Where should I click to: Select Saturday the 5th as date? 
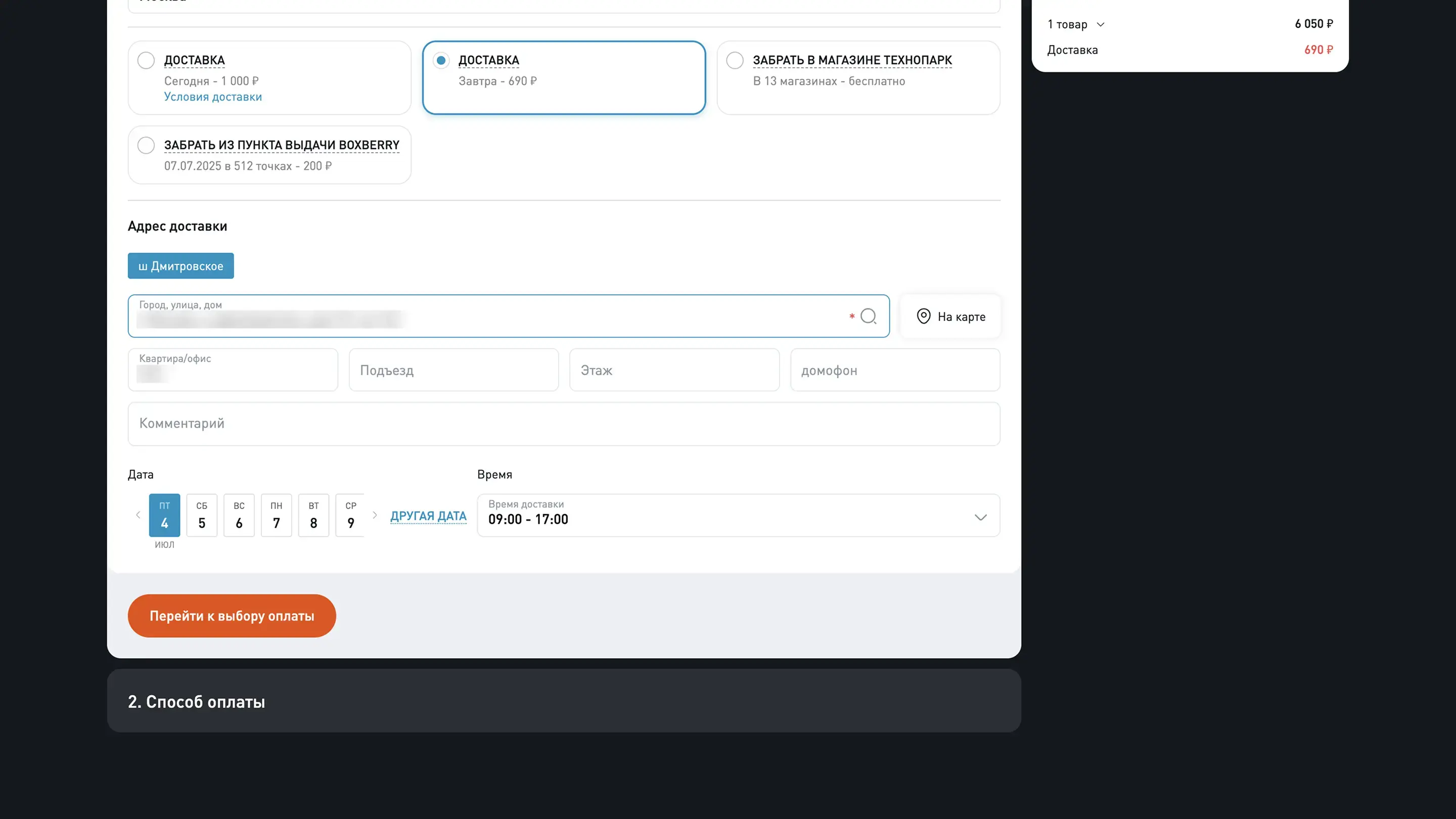[202, 516]
